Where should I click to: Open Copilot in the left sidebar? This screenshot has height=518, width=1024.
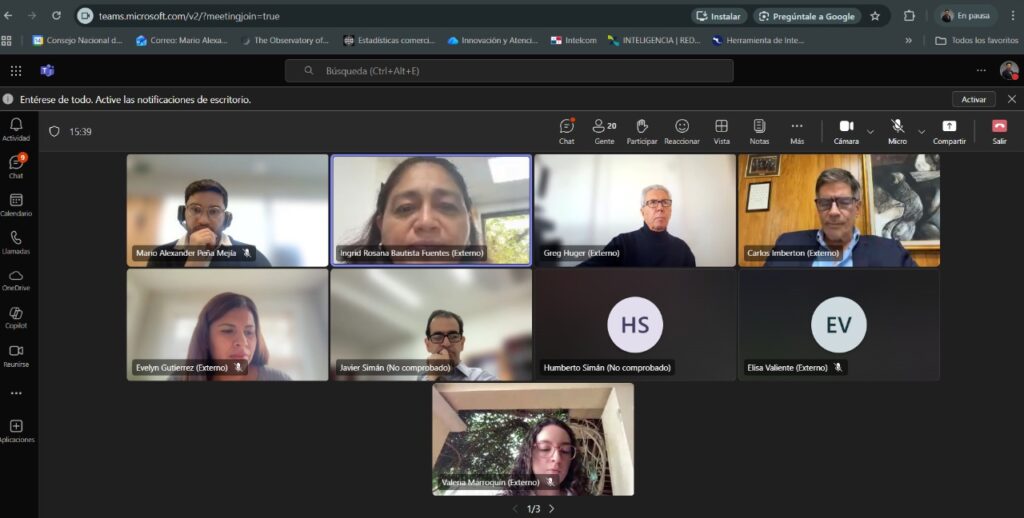click(x=16, y=317)
